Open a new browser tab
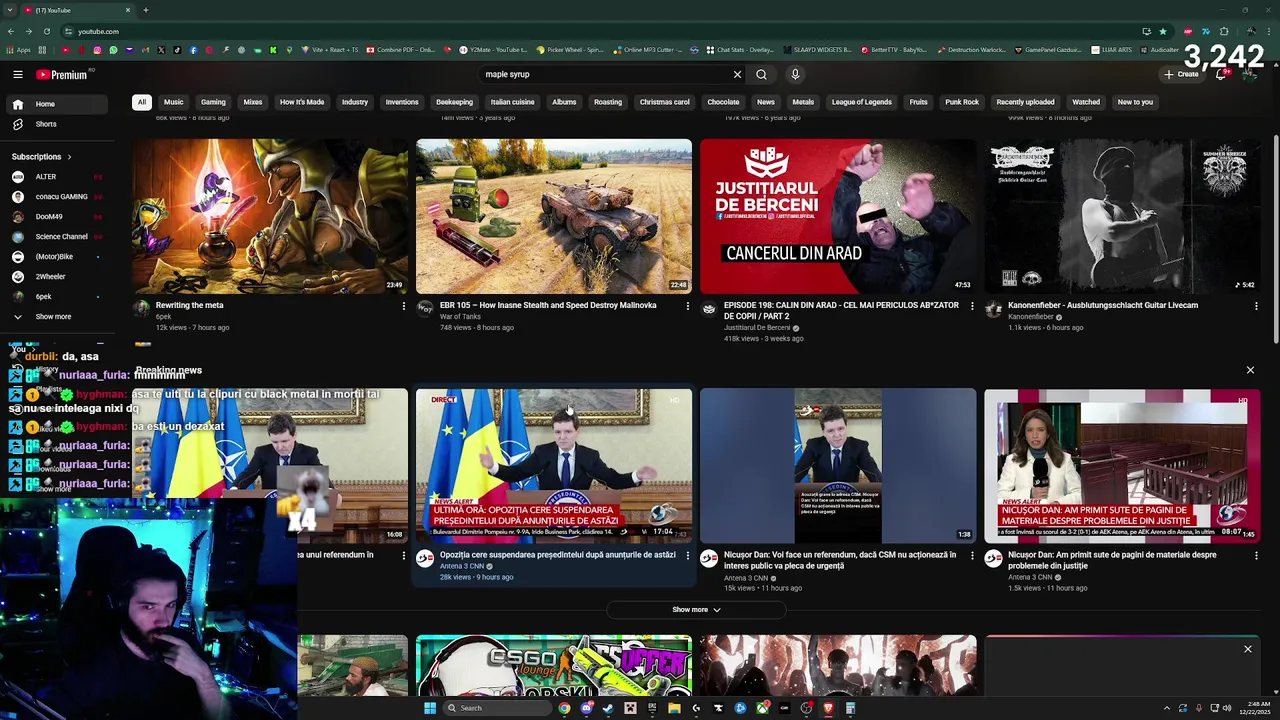Screen dimensions: 1280x720 145,10
